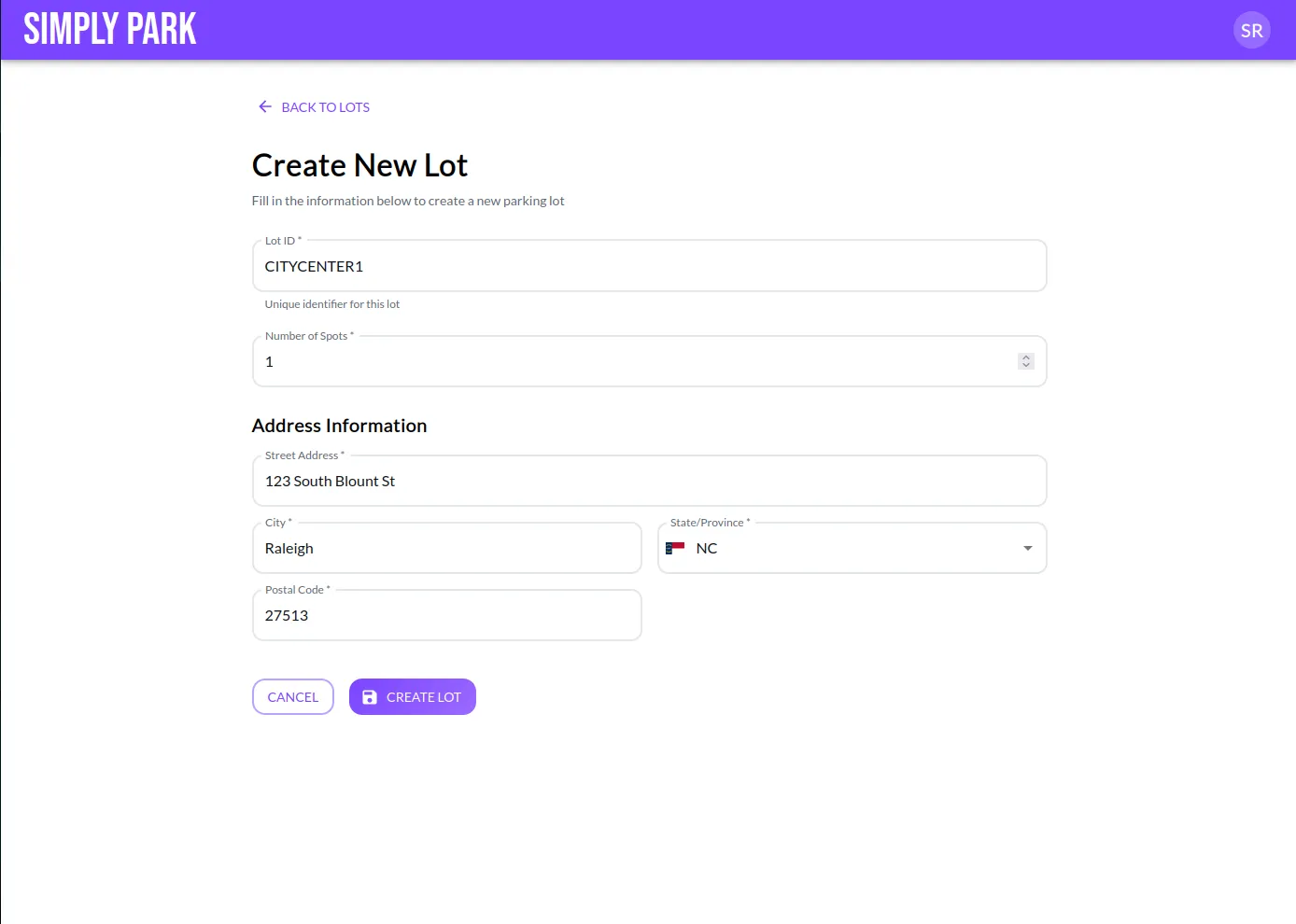Click the down arrow on Number of Spots stepper

point(1025,366)
